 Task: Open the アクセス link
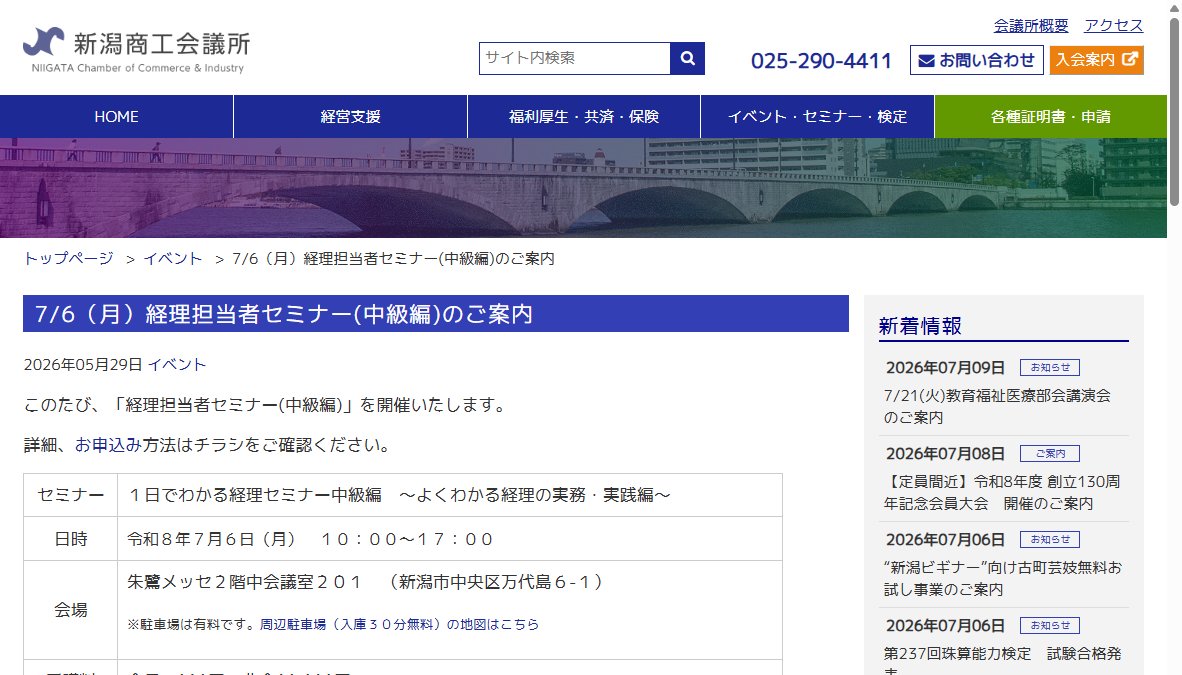pos(1113,26)
